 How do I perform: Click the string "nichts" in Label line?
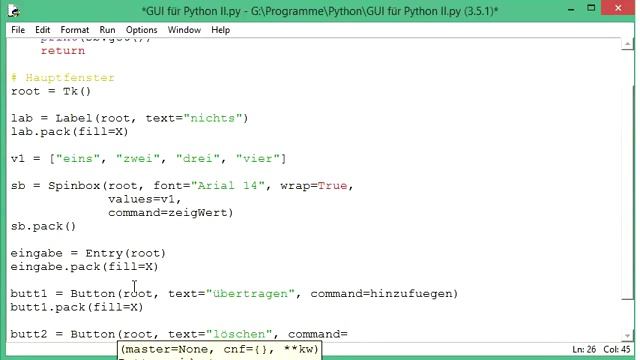(213, 118)
